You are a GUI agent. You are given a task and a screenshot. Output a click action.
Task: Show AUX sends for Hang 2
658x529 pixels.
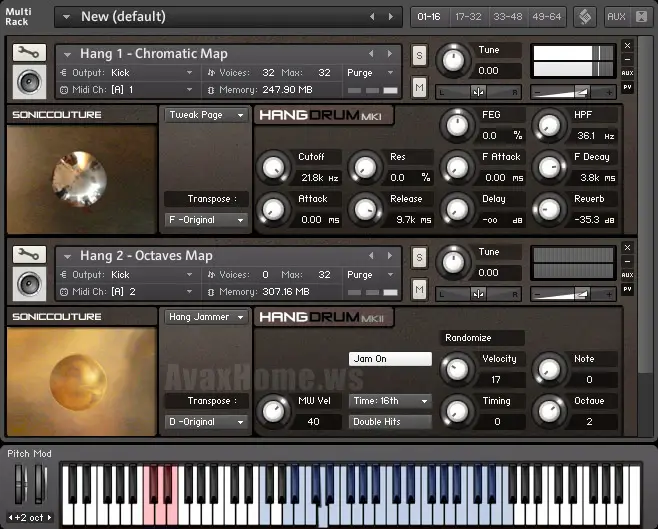click(x=627, y=275)
